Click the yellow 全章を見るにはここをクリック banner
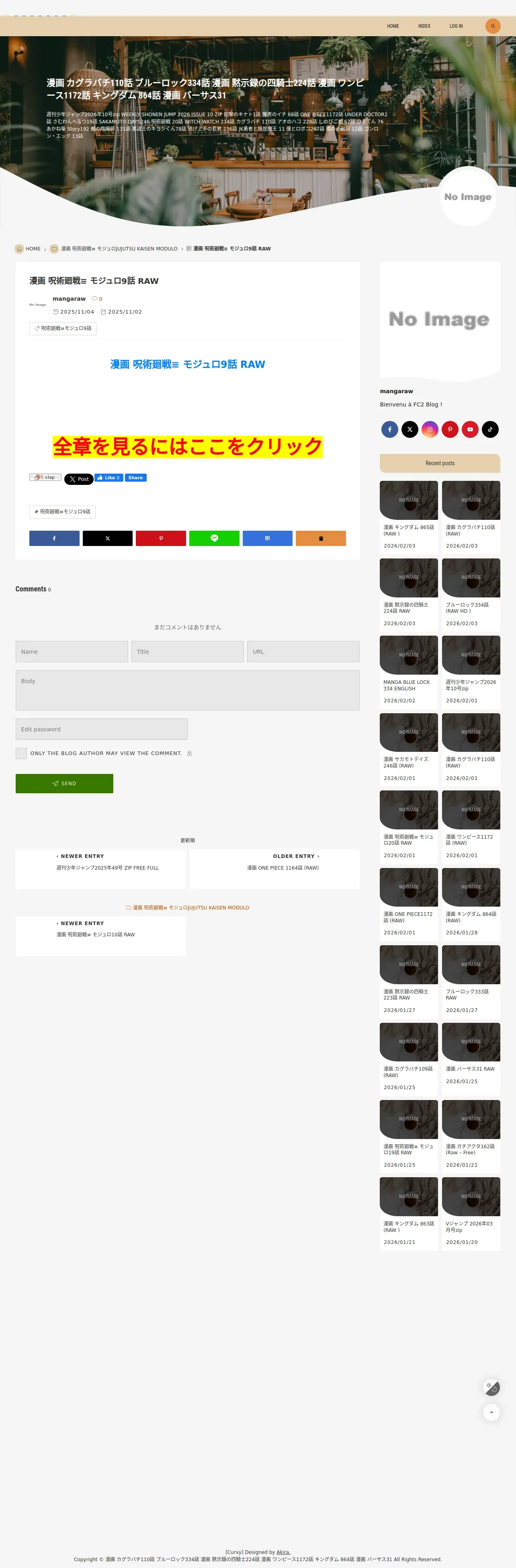 pyautogui.click(x=187, y=447)
